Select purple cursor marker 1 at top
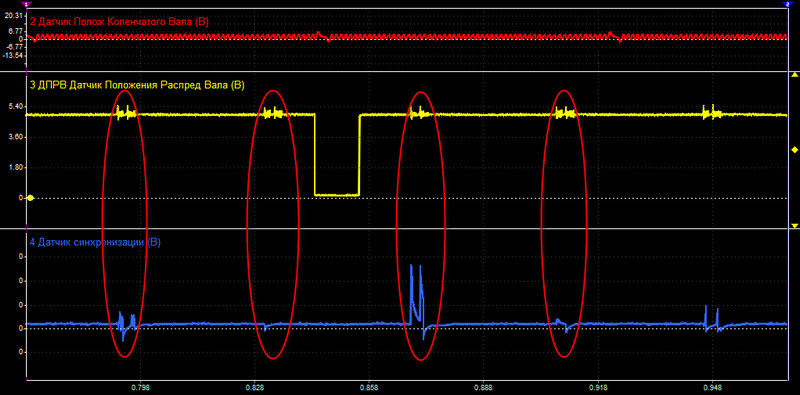Viewport: 800px width, 395px height. pos(26,4)
